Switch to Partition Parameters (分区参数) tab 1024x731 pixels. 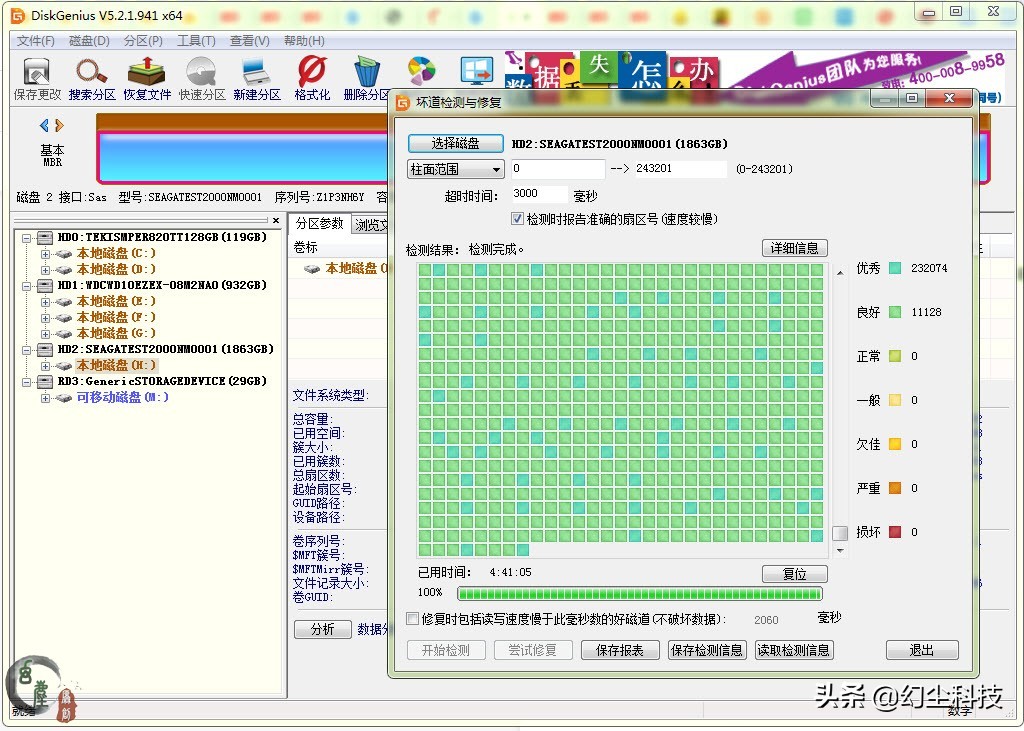click(319, 223)
